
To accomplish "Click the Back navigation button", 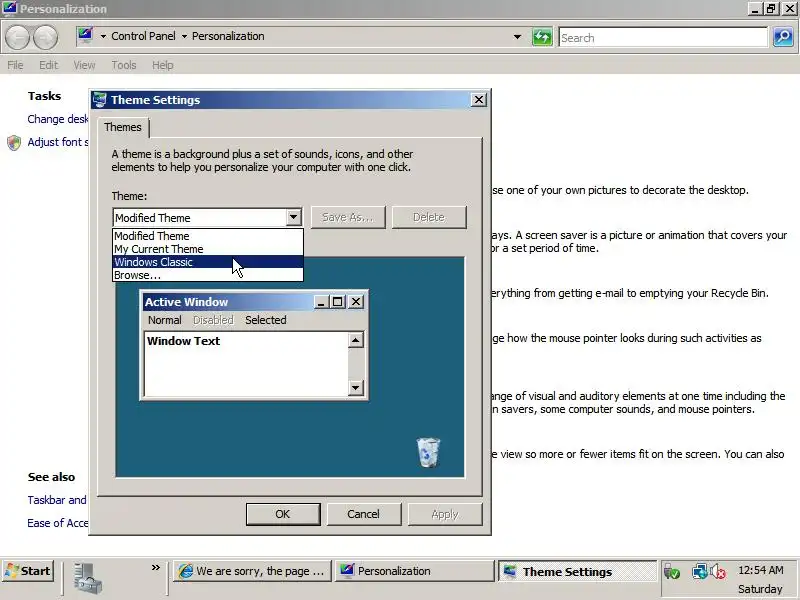I will tap(17, 38).
